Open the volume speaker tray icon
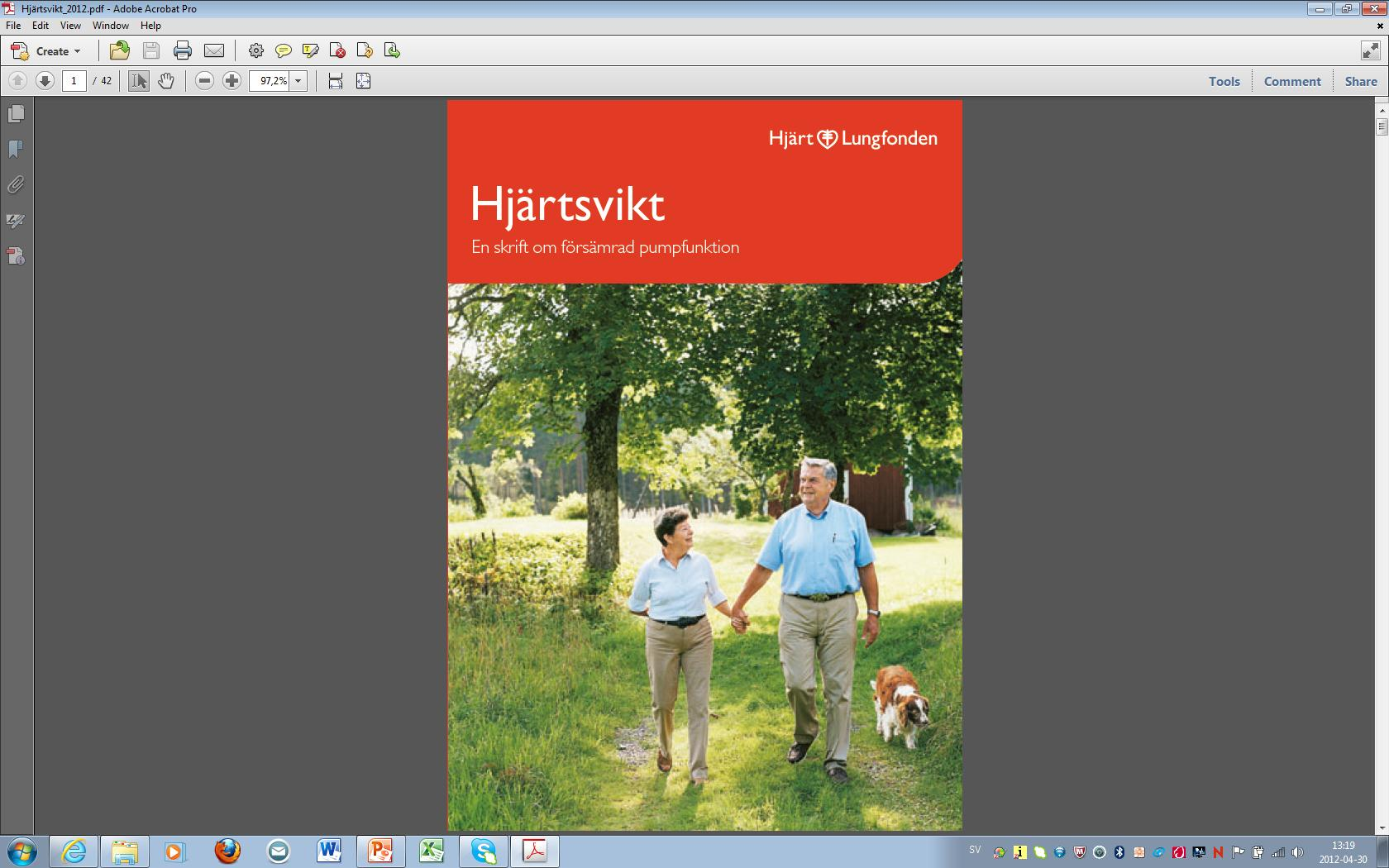Viewport: 1389px width, 868px height. click(1298, 852)
